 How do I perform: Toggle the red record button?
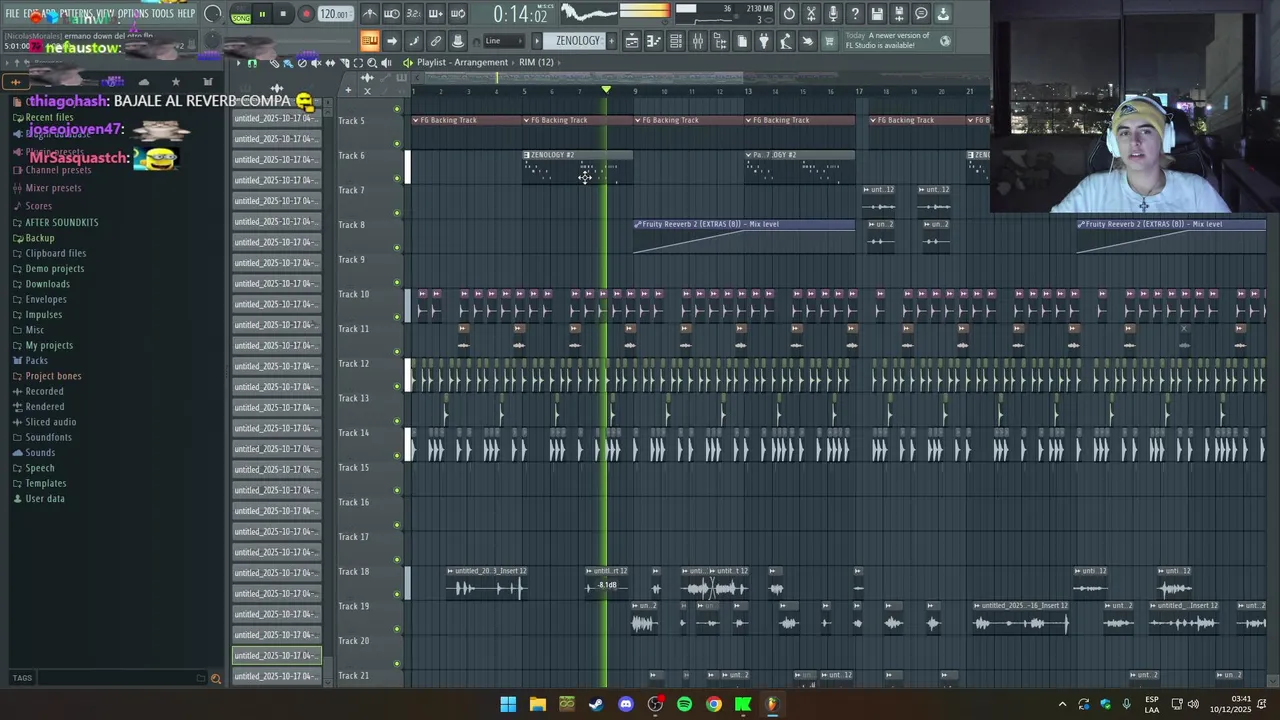click(306, 14)
